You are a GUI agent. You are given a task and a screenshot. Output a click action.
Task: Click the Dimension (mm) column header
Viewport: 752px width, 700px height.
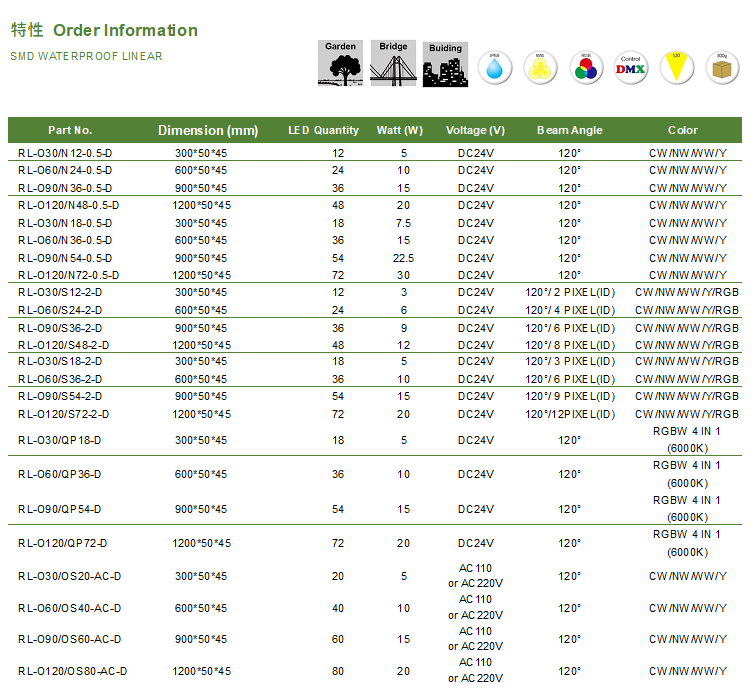click(x=208, y=130)
